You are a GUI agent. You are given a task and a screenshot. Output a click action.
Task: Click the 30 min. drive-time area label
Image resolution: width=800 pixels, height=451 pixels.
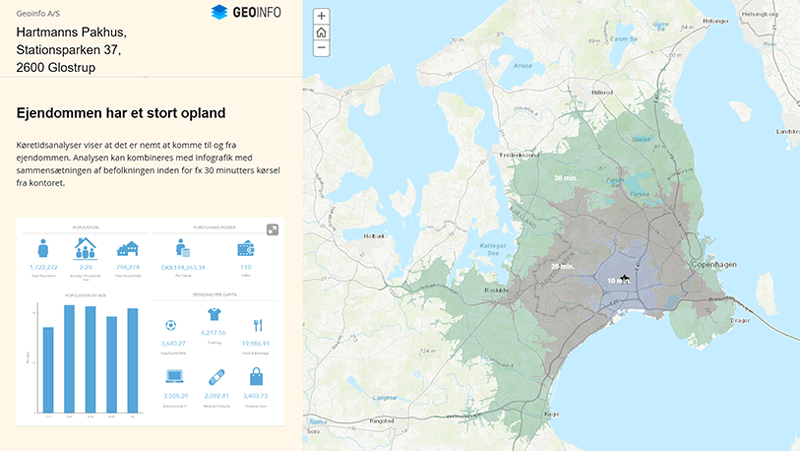[565, 177]
